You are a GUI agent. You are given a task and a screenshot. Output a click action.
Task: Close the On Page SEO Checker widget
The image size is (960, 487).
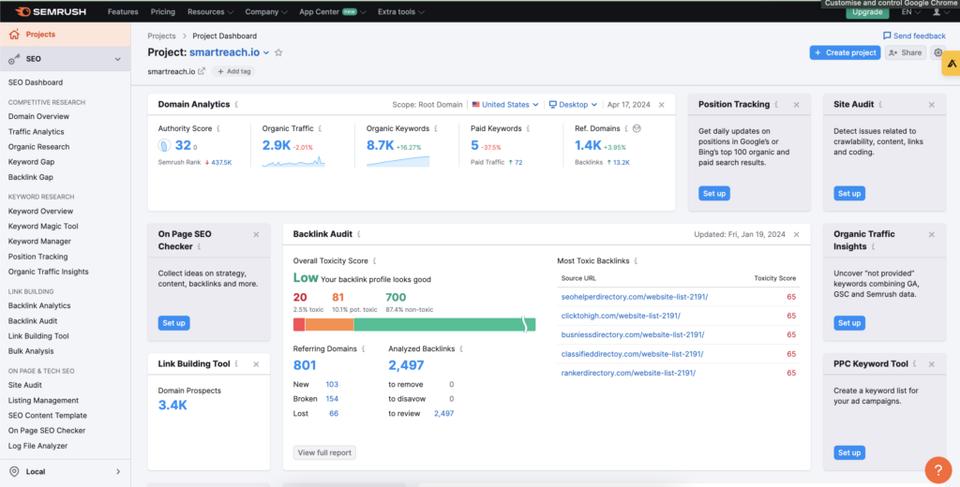click(x=256, y=235)
